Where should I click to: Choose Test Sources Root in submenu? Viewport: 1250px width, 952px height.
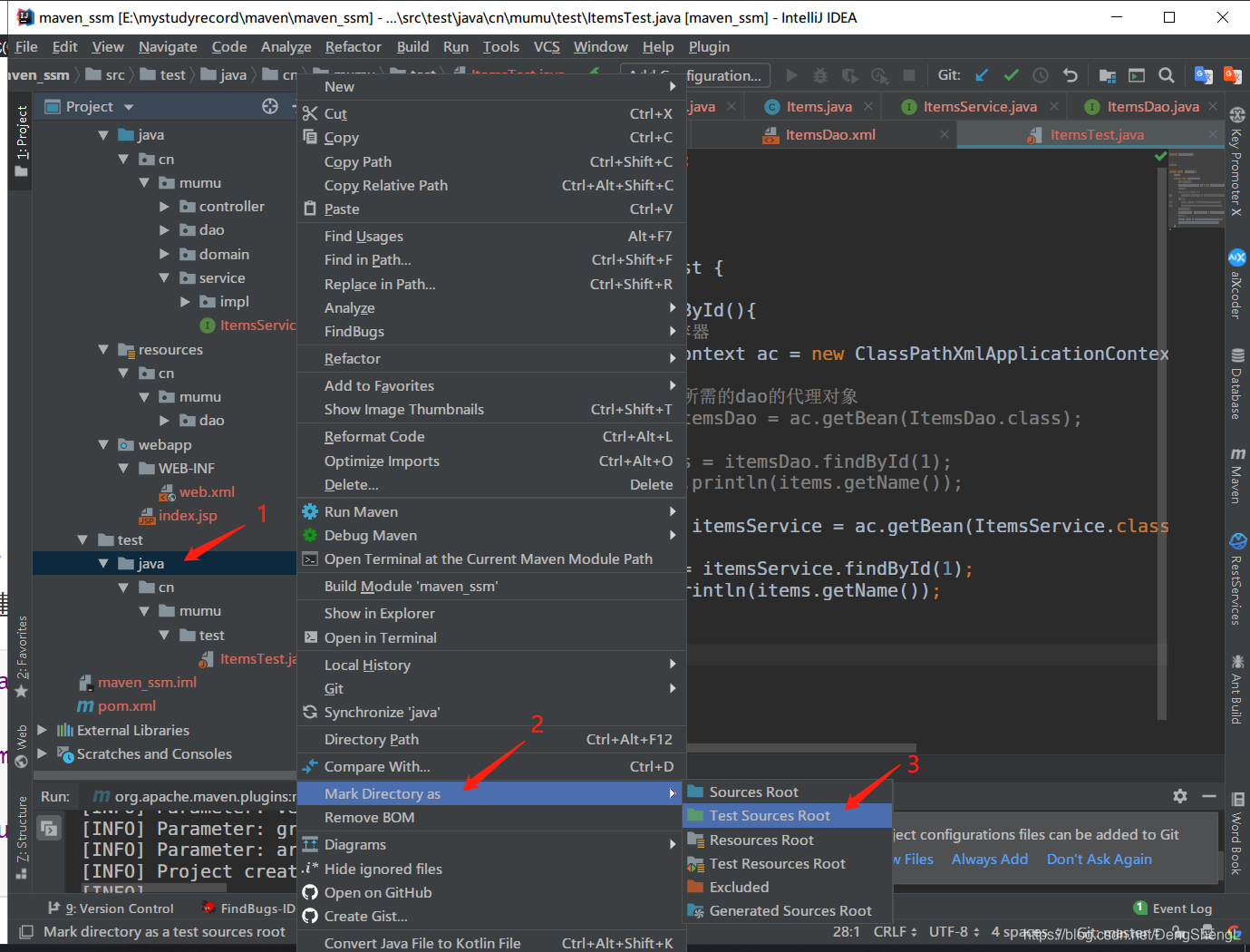point(787,816)
